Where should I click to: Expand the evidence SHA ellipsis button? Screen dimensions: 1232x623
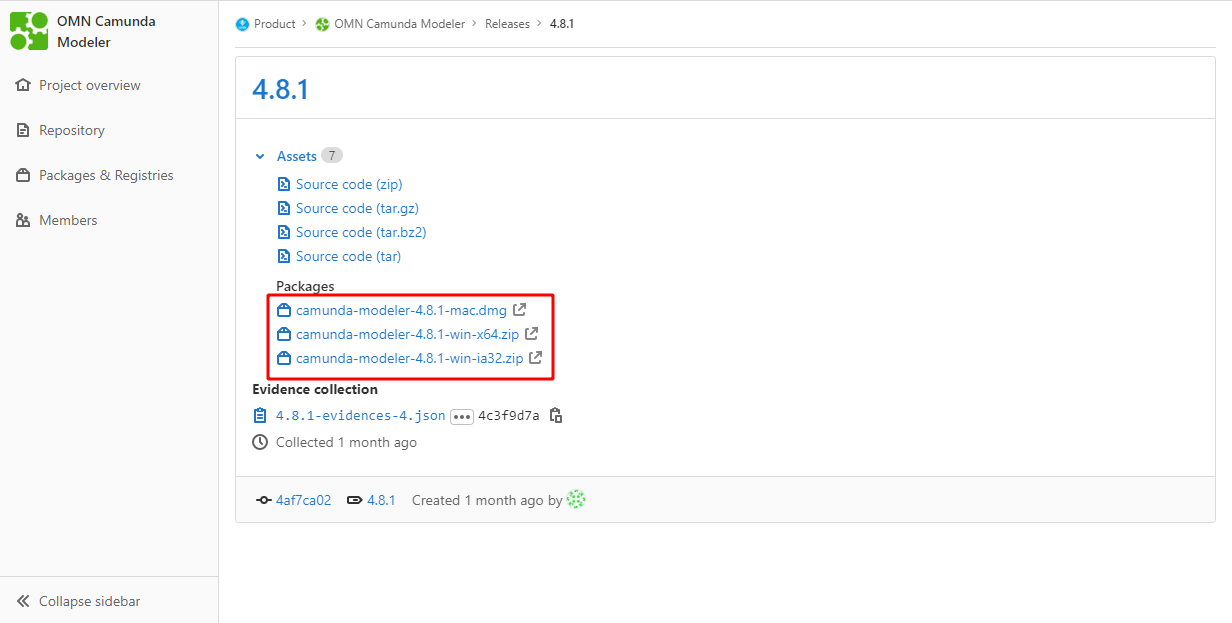[461, 417]
